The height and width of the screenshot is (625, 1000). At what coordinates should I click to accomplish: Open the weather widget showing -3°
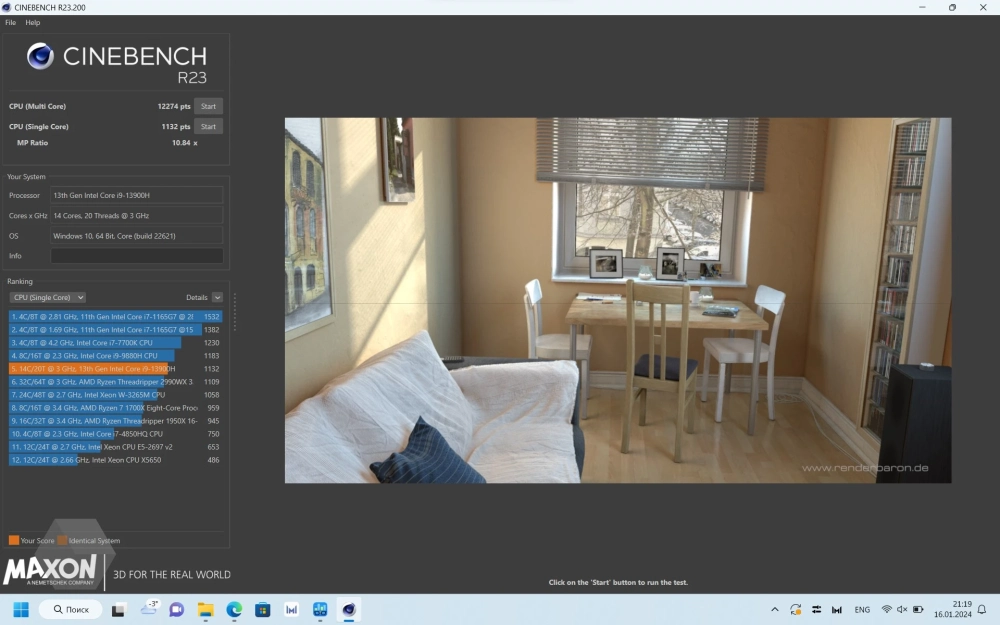pyautogui.click(x=150, y=609)
